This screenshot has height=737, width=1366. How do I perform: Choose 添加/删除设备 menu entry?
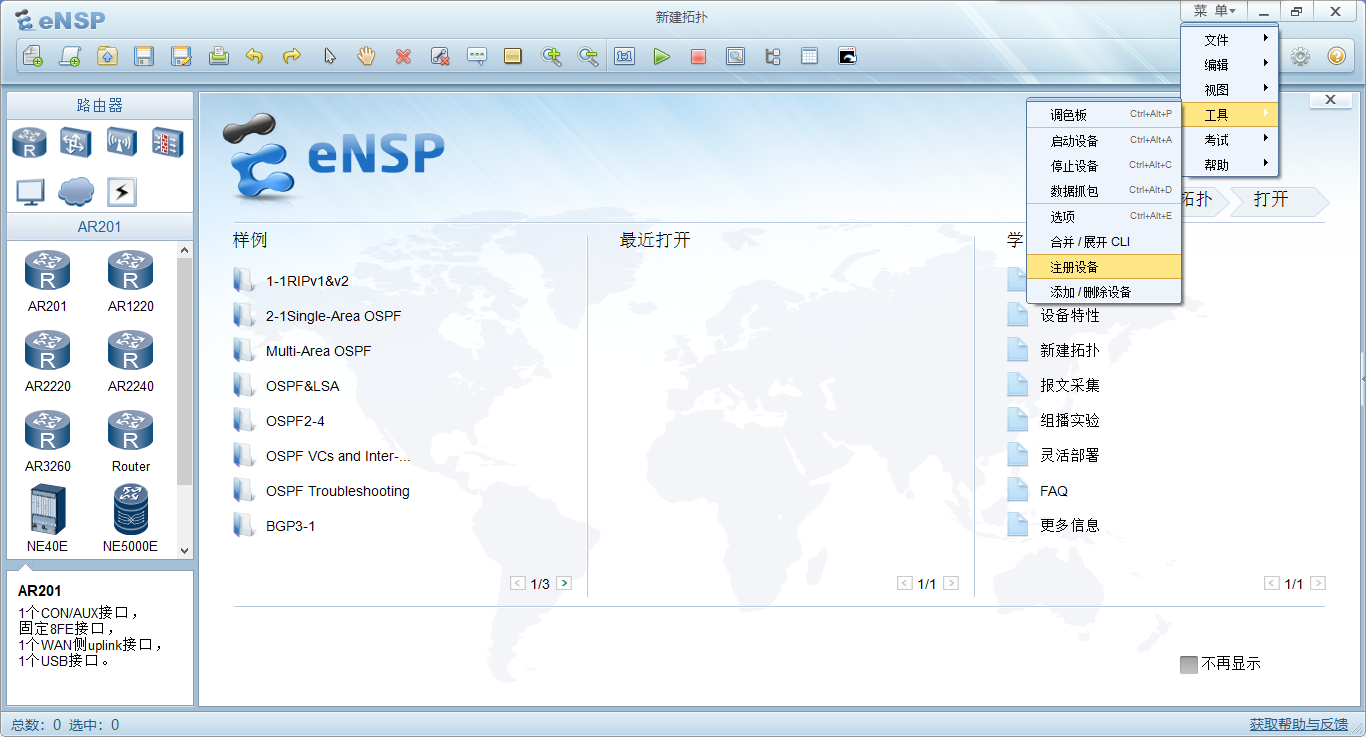tap(1104, 292)
